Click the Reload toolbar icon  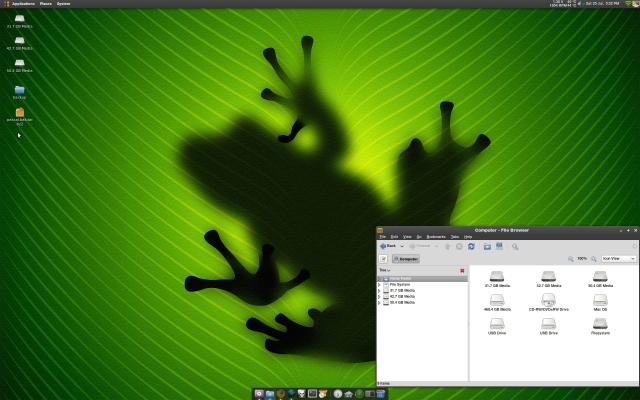(471, 247)
